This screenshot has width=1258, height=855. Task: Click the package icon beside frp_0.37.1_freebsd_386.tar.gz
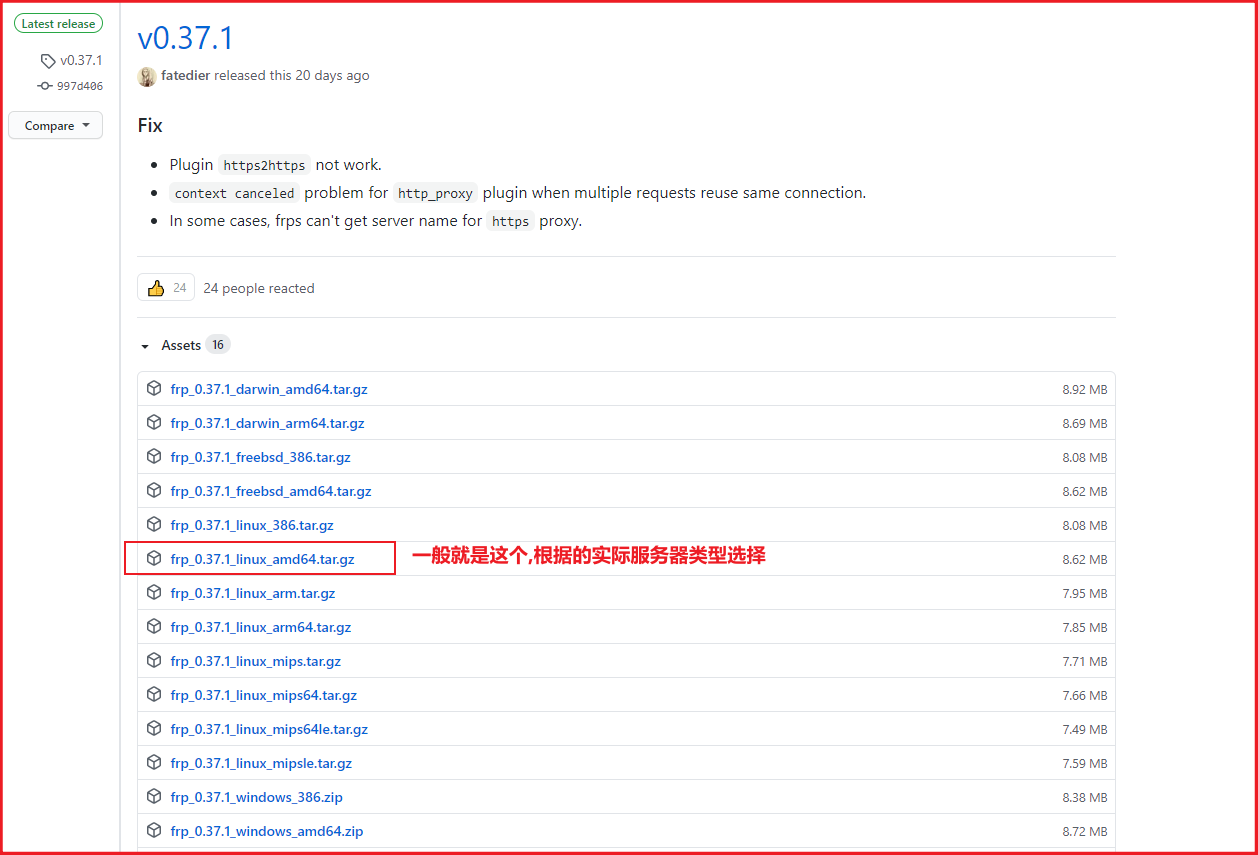[154, 456]
